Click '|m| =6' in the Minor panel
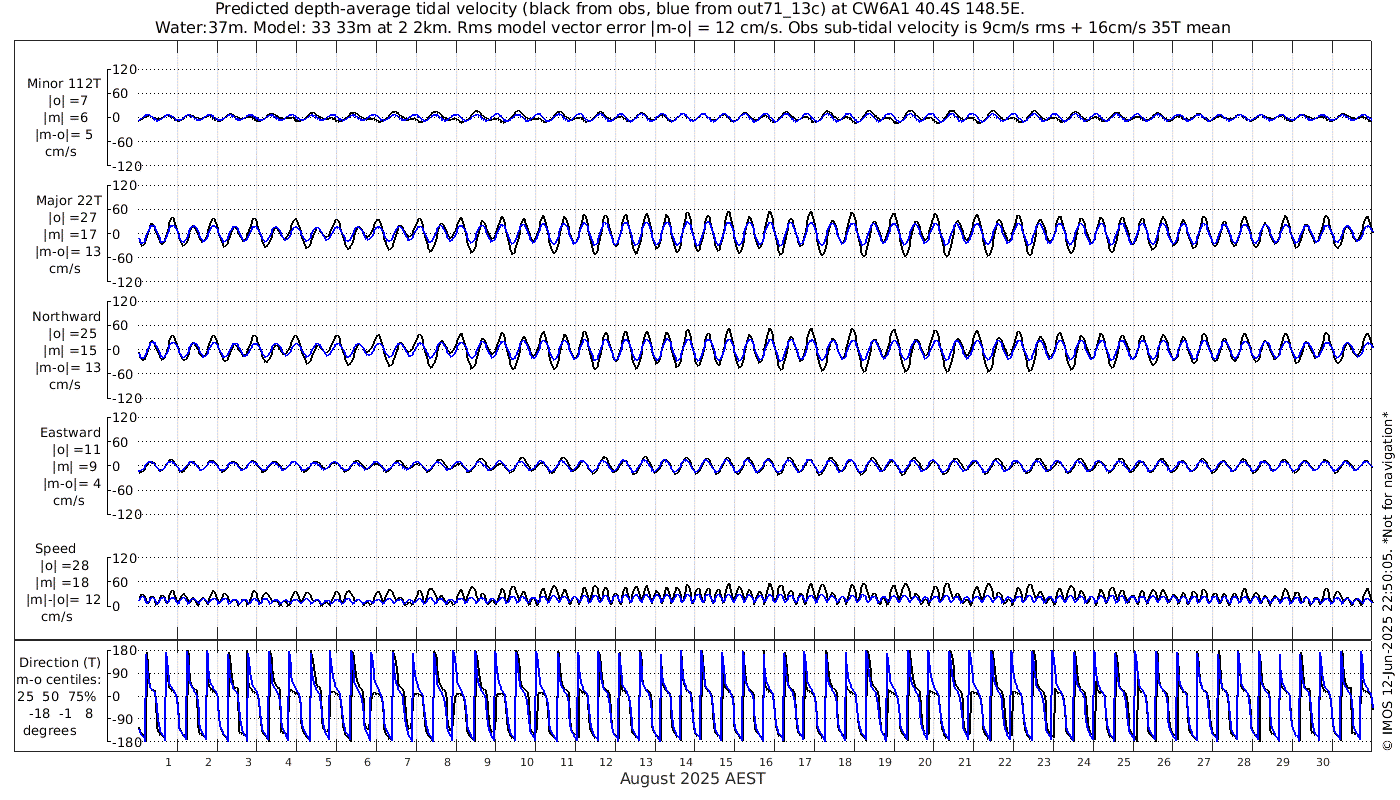1400x800 pixels. pos(68,117)
